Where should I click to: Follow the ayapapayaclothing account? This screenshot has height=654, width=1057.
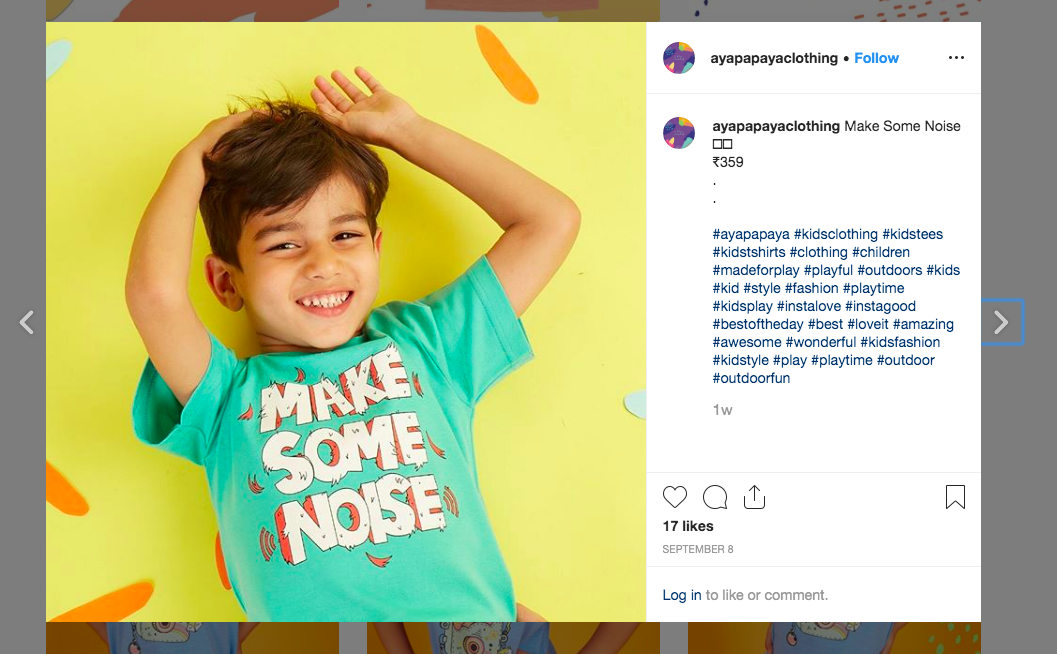876,58
